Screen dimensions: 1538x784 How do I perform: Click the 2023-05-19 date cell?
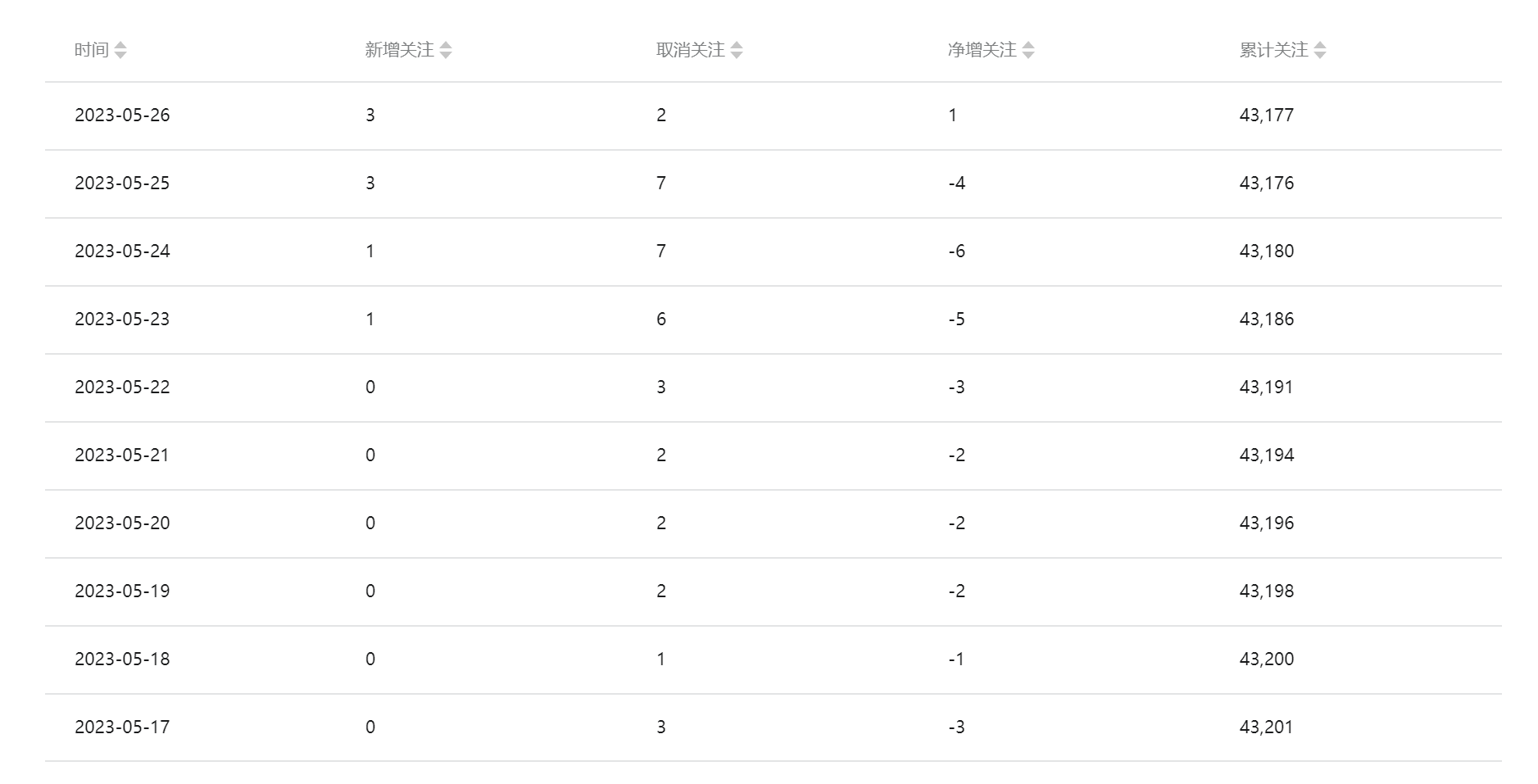pyautogui.click(x=122, y=591)
